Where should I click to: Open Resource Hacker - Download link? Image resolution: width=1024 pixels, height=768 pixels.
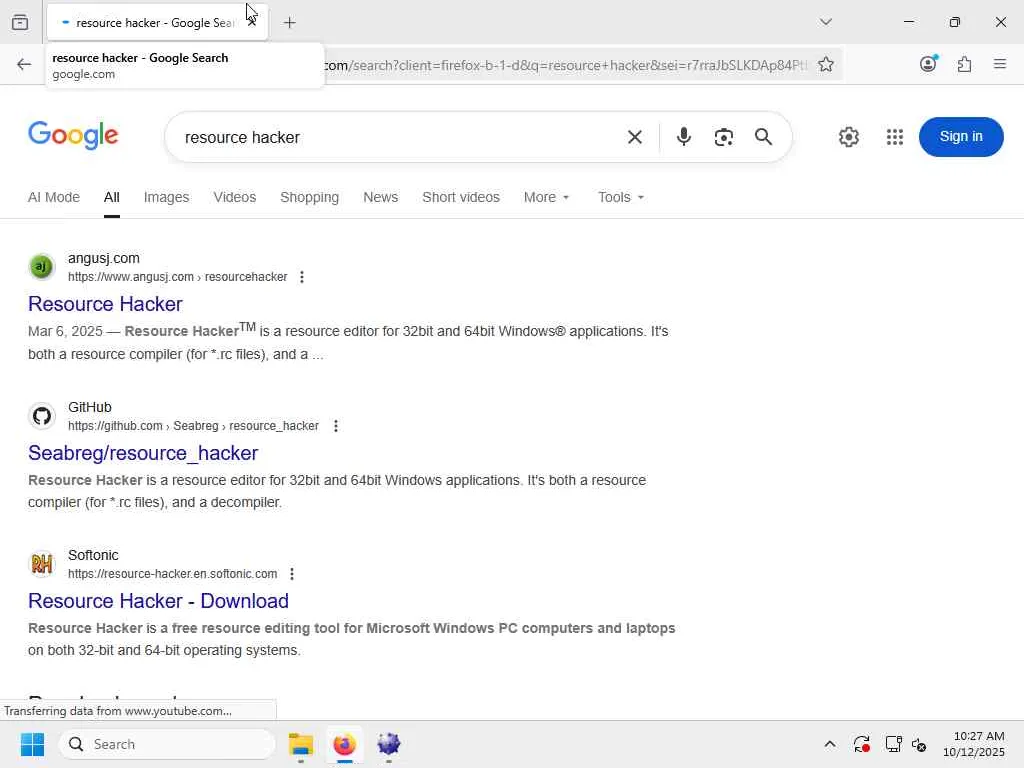pos(158,601)
